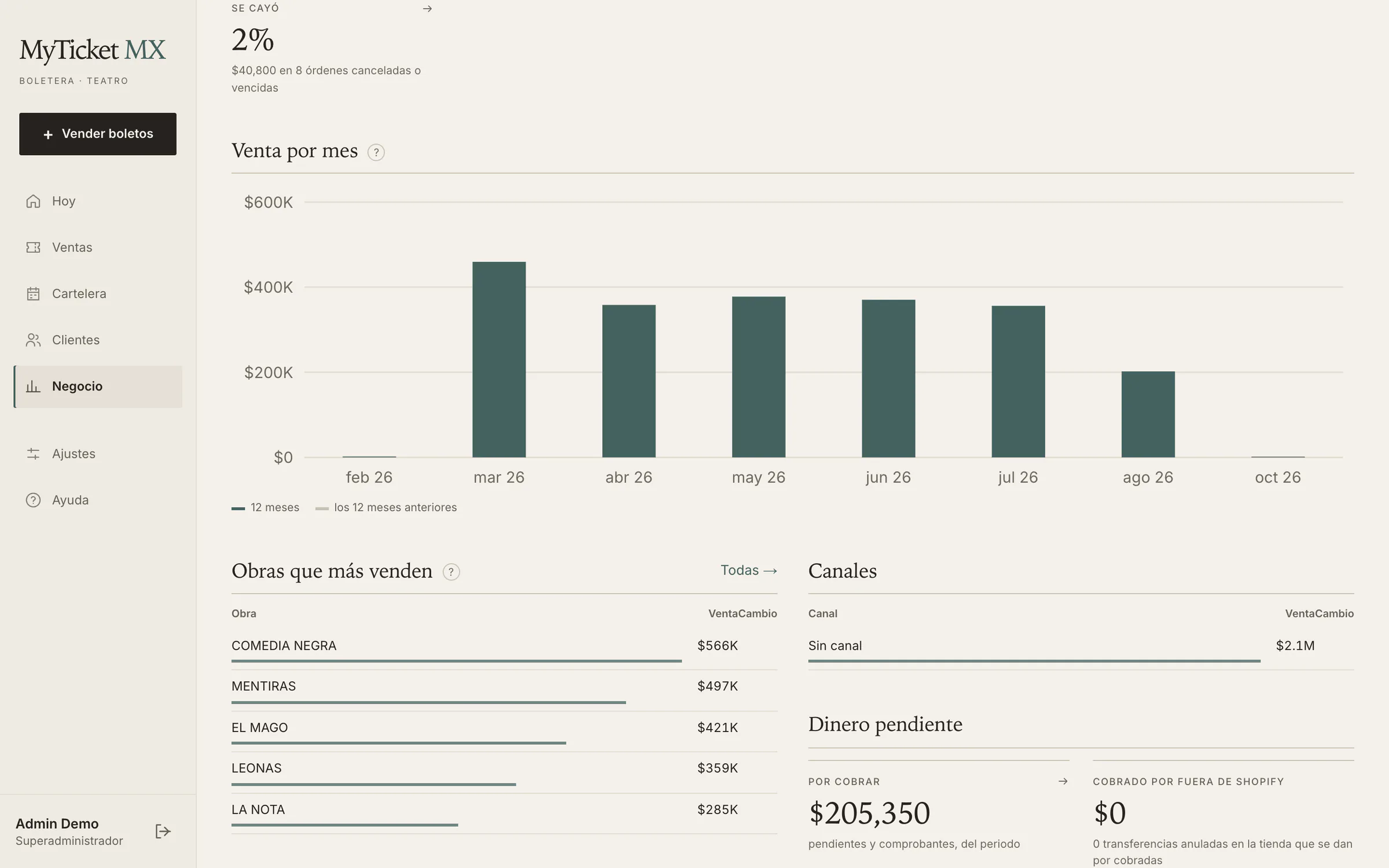Click the Ajustes sliders icon
1389x868 pixels.
(x=33, y=454)
